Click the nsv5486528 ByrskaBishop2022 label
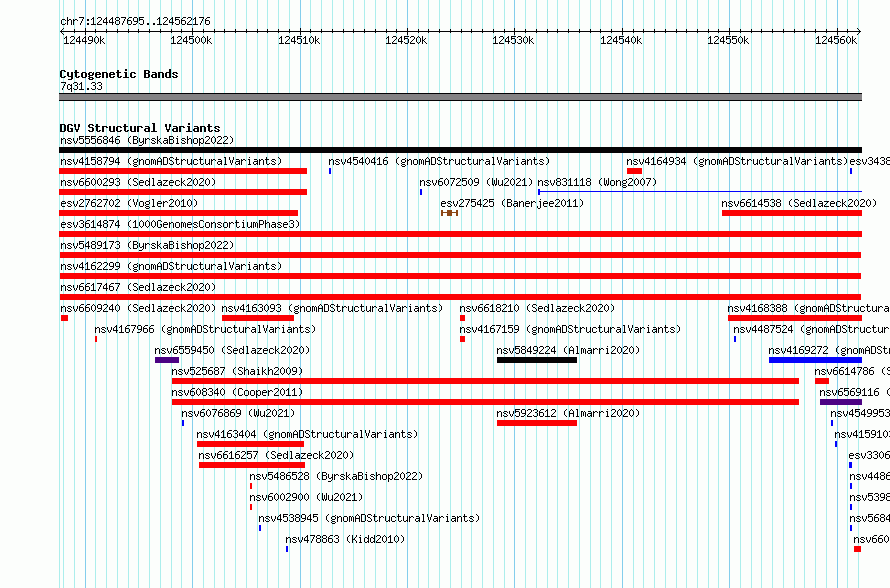890x588 pixels. 336,476
